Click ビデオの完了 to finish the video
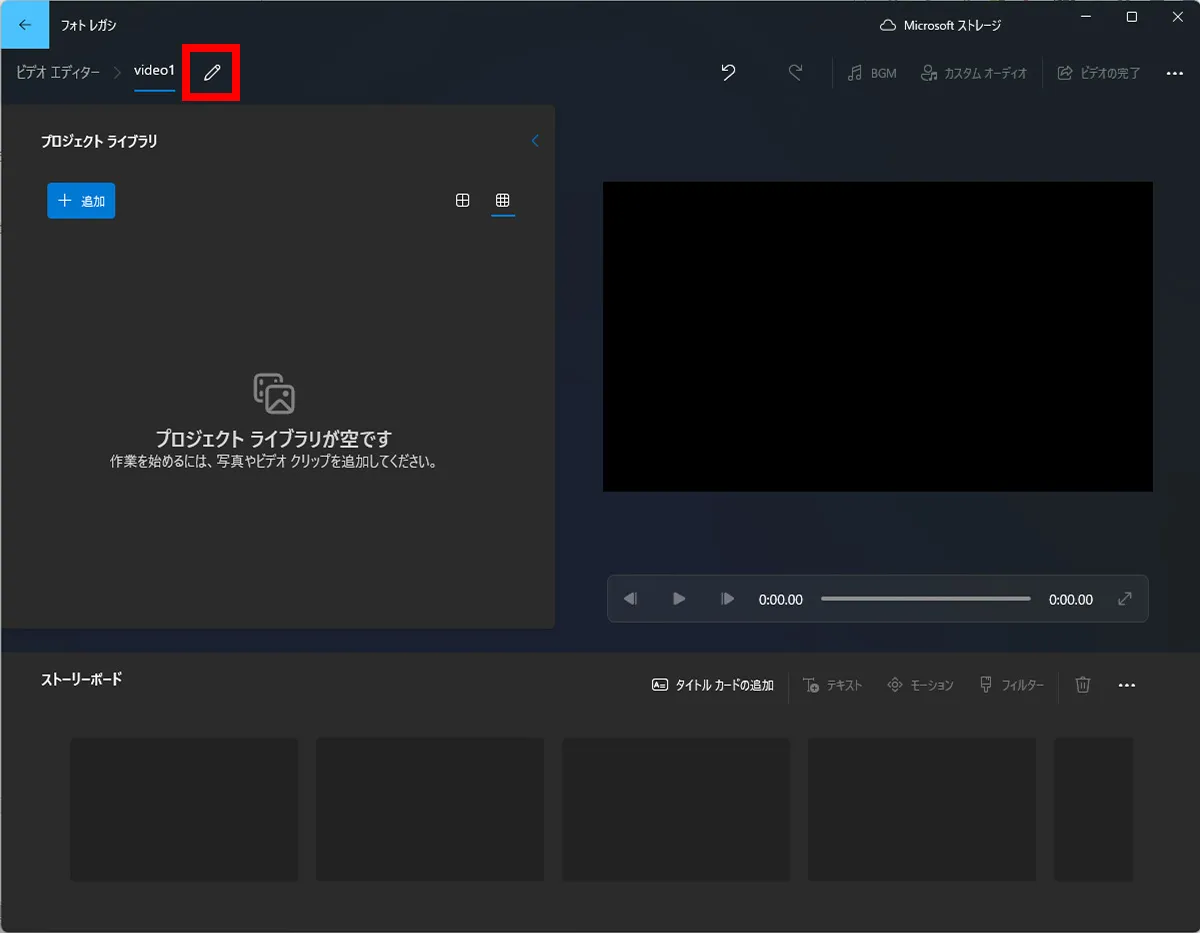The image size is (1200, 934). 1098,72
